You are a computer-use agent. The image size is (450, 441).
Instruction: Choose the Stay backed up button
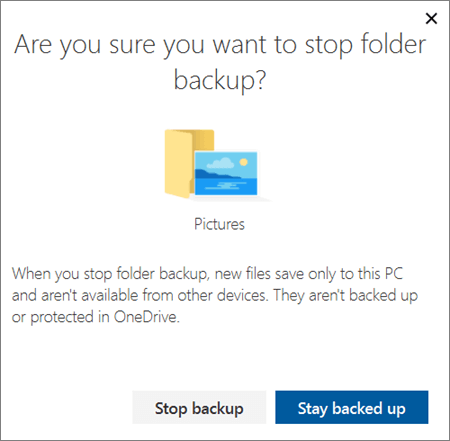[352, 407]
